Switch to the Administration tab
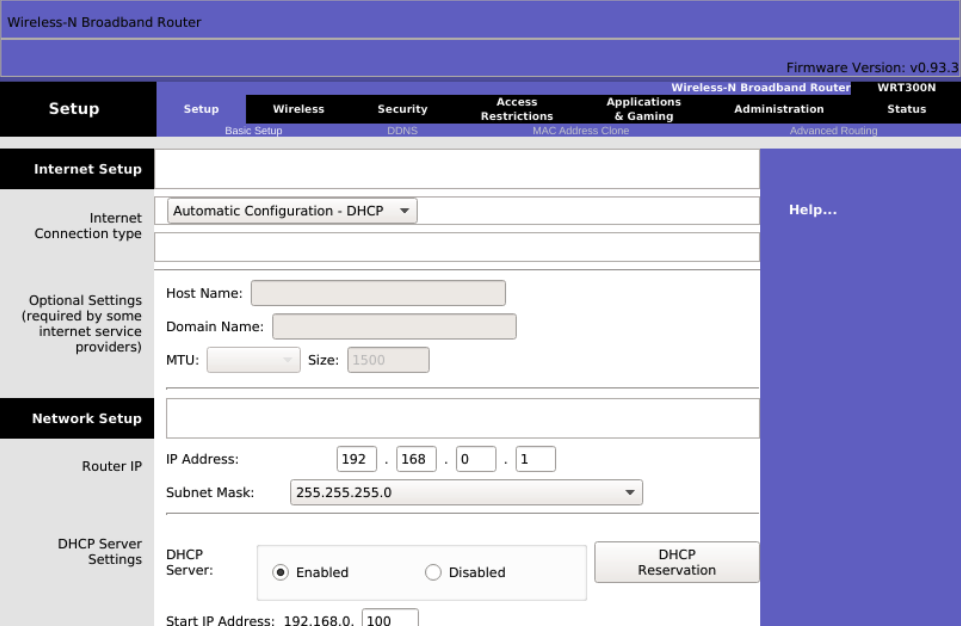Viewport: 961px width, 626px height. [779, 109]
